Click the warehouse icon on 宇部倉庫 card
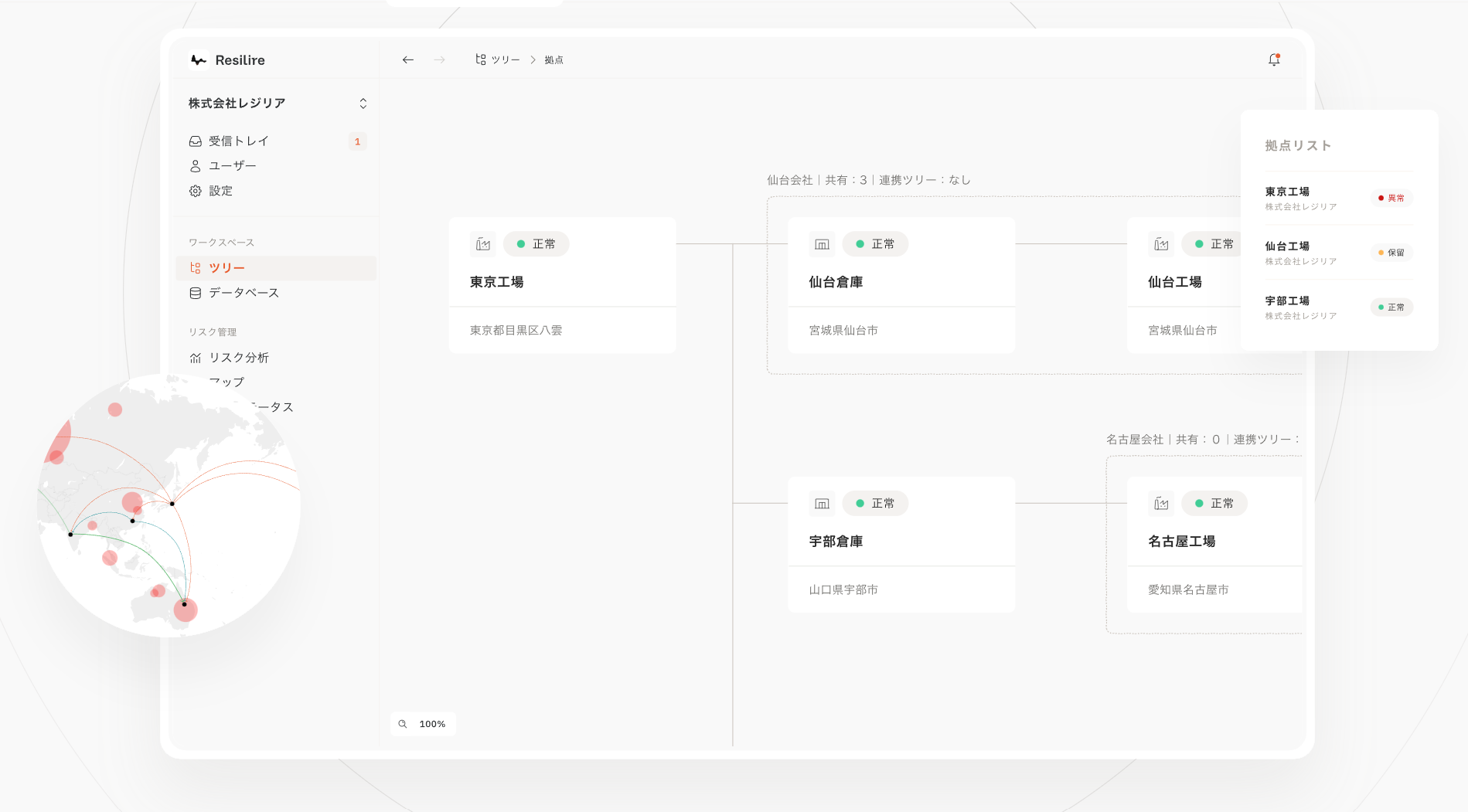1468x812 pixels. 822,504
